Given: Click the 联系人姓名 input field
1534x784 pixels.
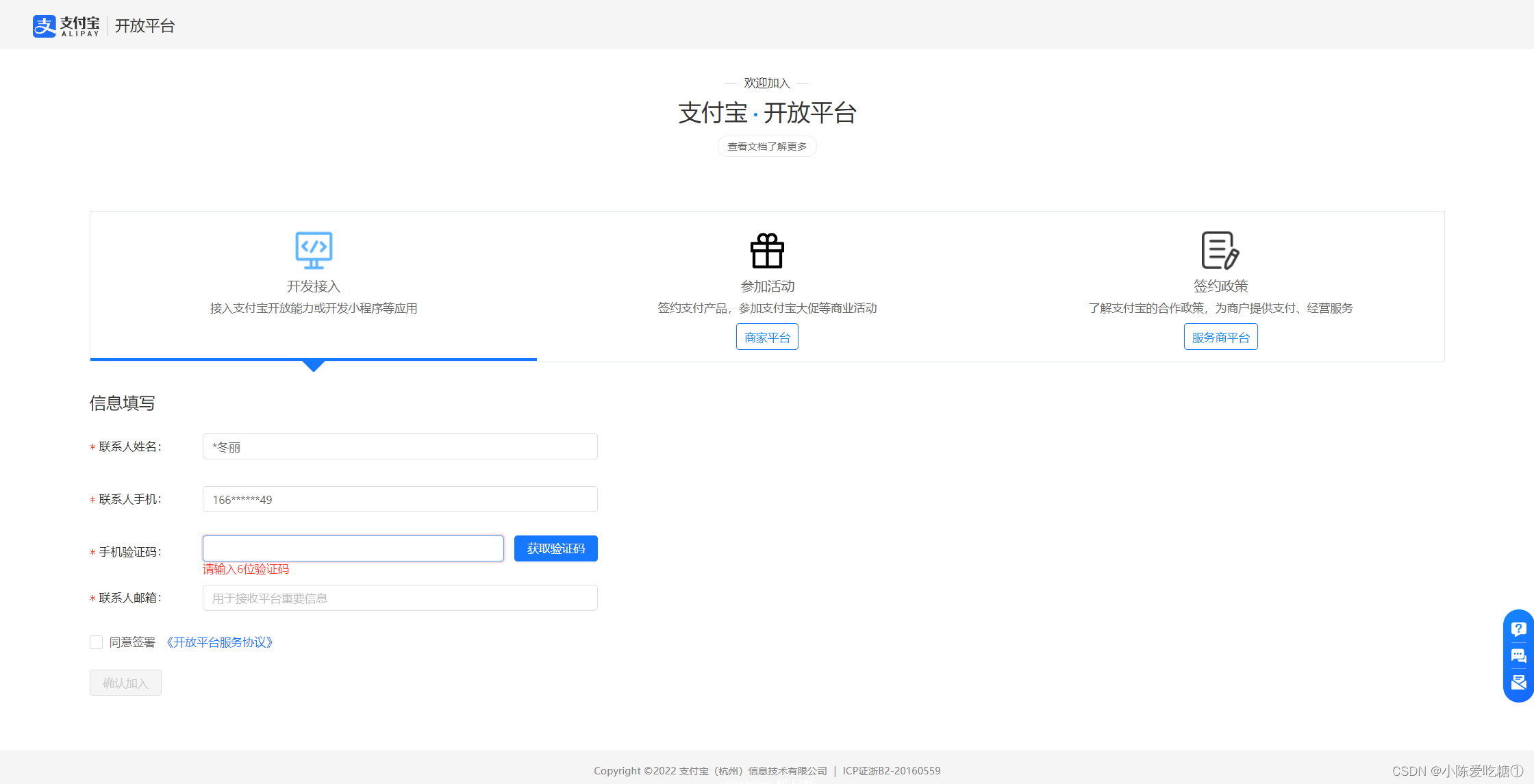Looking at the screenshot, I should (x=400, y=446).
